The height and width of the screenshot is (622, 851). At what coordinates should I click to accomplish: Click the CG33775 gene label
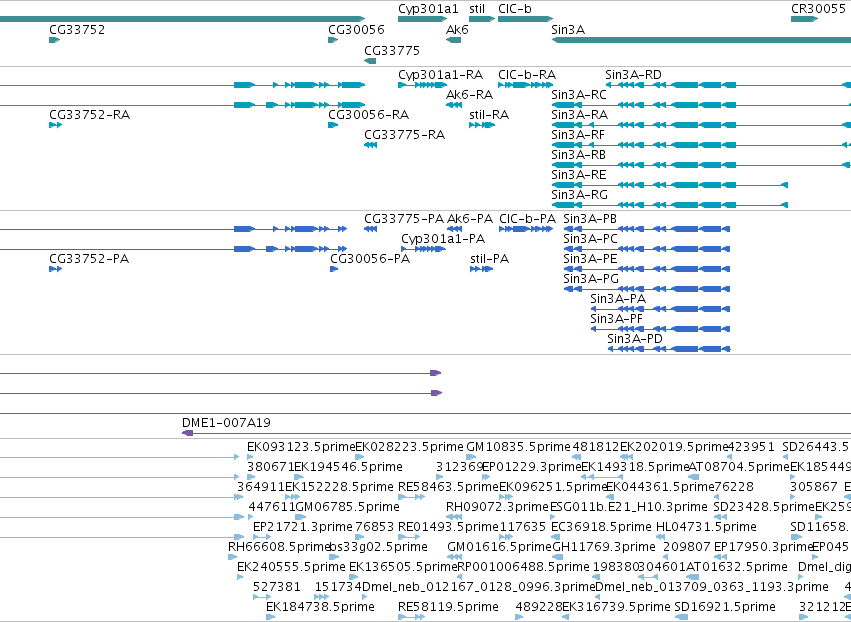click(x=392, y=50)
